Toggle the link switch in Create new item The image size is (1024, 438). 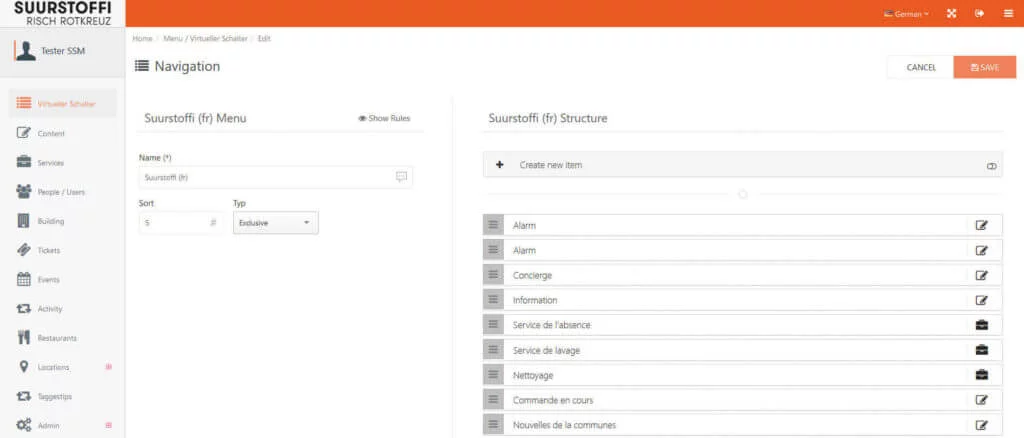[x=991, y=165]
